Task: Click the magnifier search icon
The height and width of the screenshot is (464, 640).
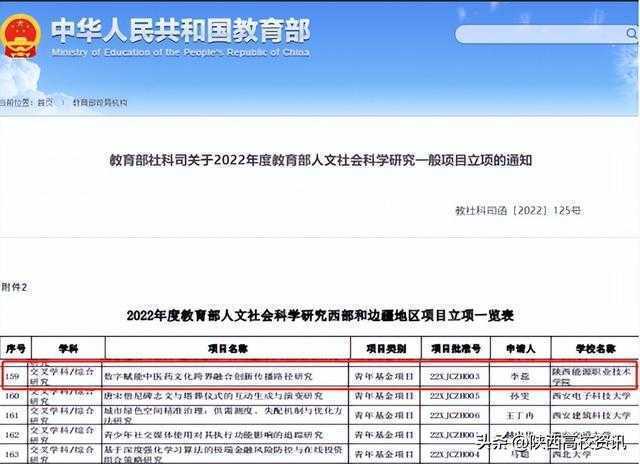Action: click(632, 34)
